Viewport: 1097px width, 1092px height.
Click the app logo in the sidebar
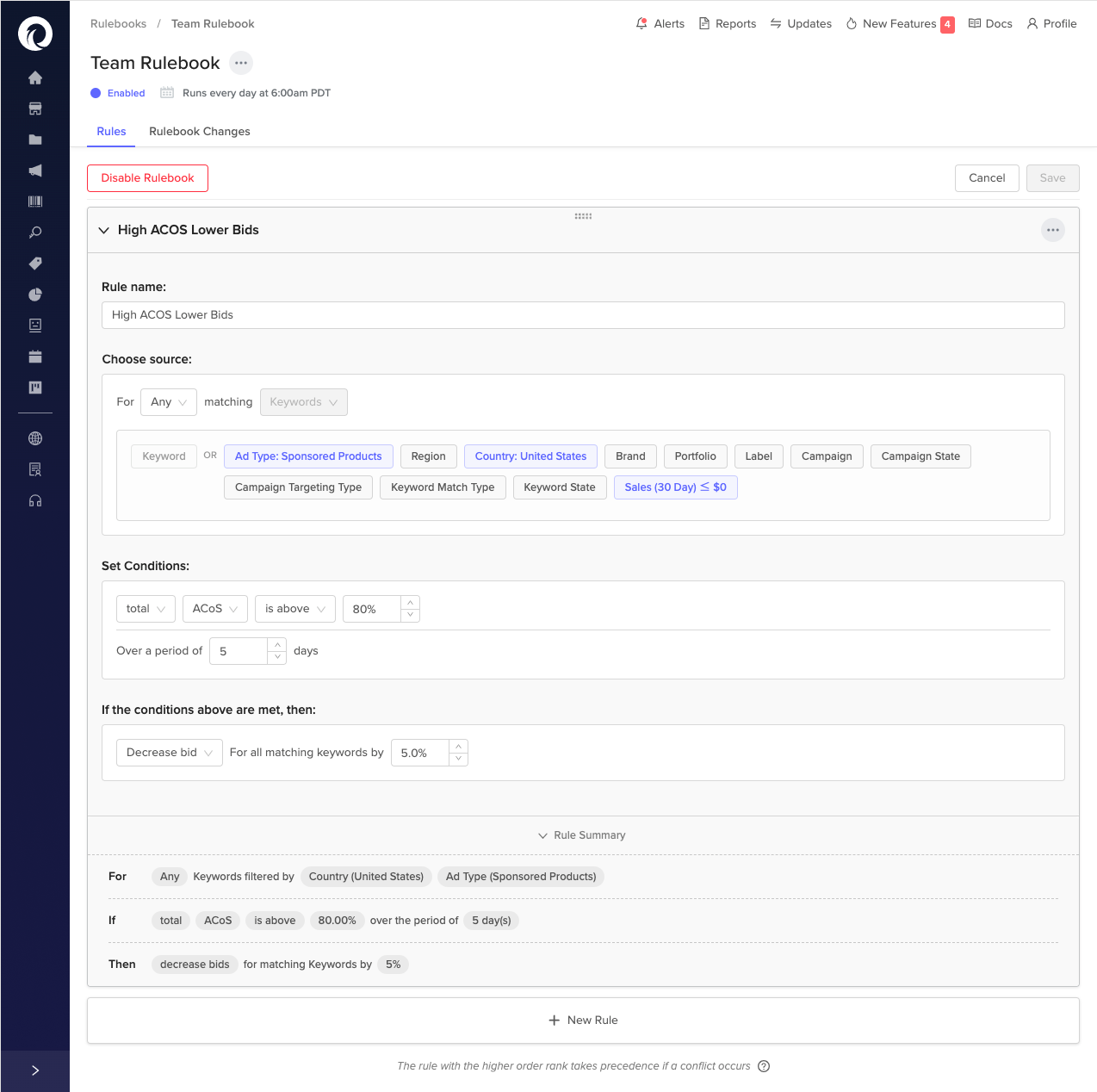click(x=35, y=34)
